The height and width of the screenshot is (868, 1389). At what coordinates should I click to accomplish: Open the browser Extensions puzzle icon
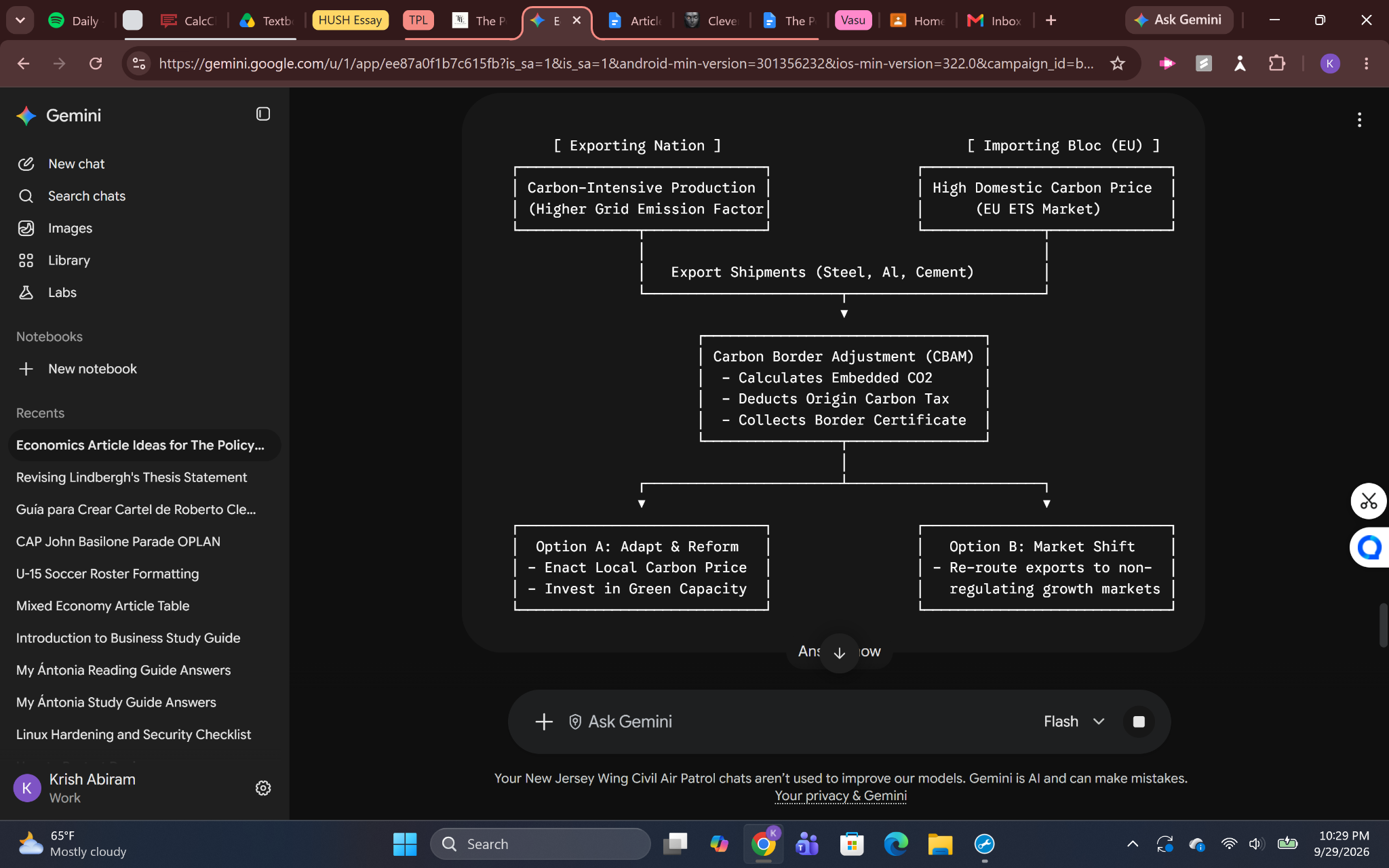(x=1277, y=63)
